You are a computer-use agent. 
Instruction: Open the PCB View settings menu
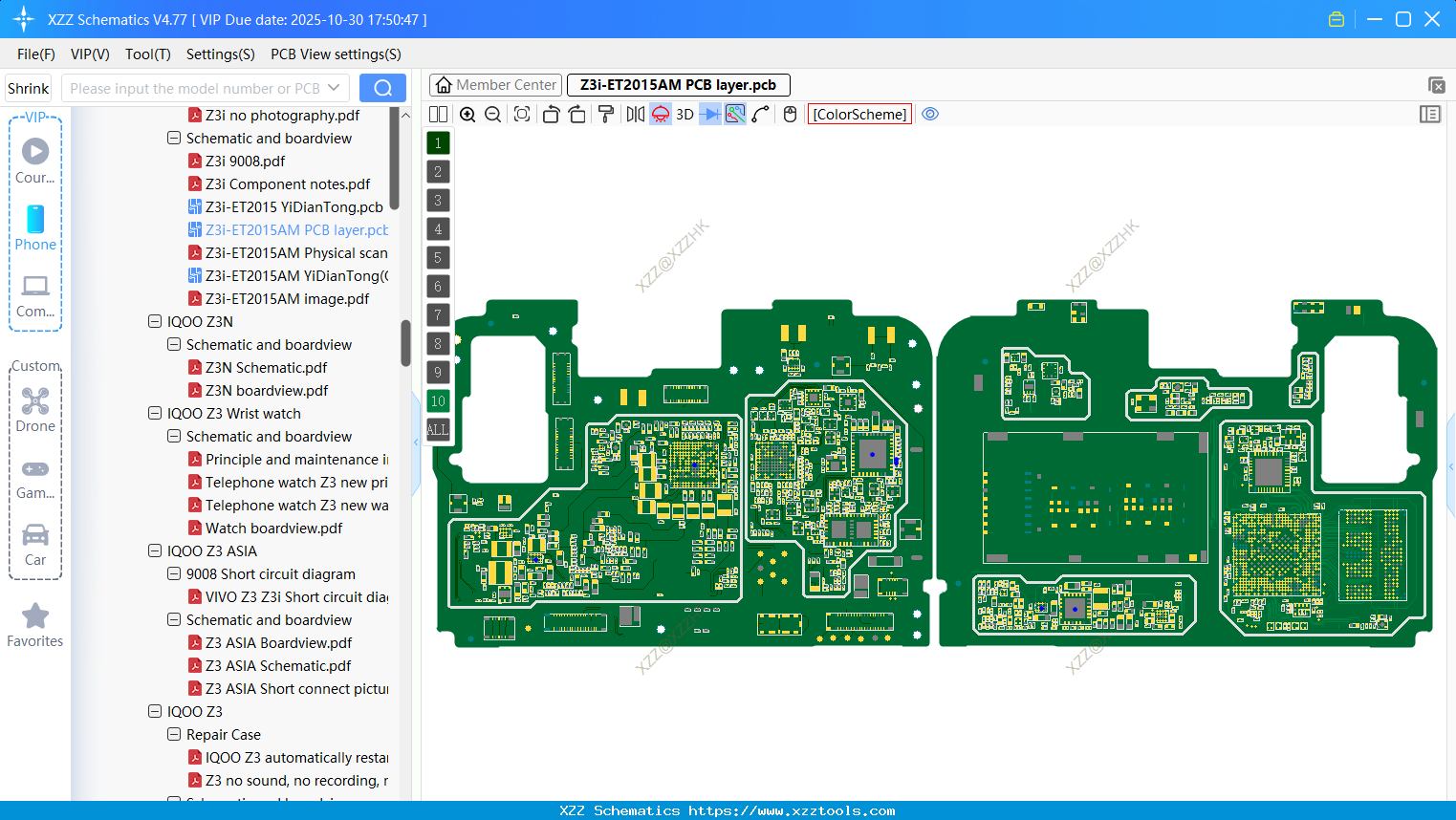[335, 54]
